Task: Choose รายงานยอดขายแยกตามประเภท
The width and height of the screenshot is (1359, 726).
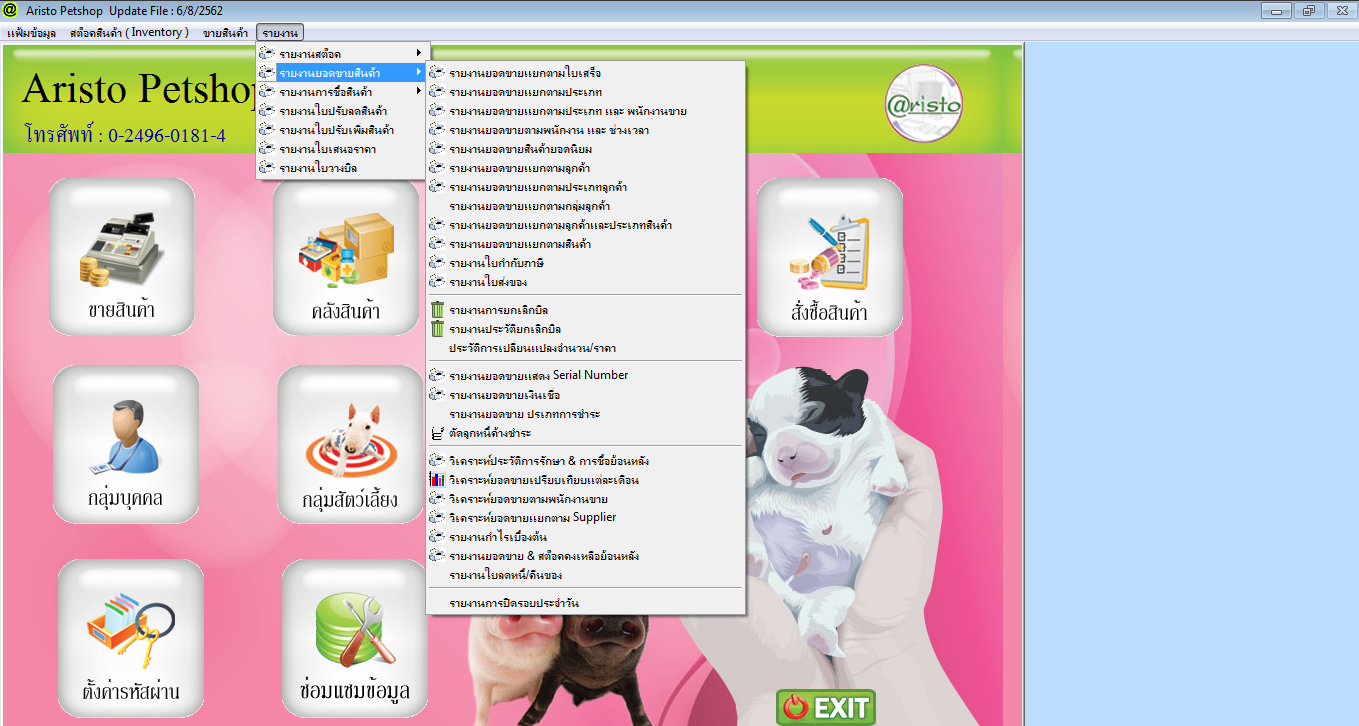Action: (585, 92)
